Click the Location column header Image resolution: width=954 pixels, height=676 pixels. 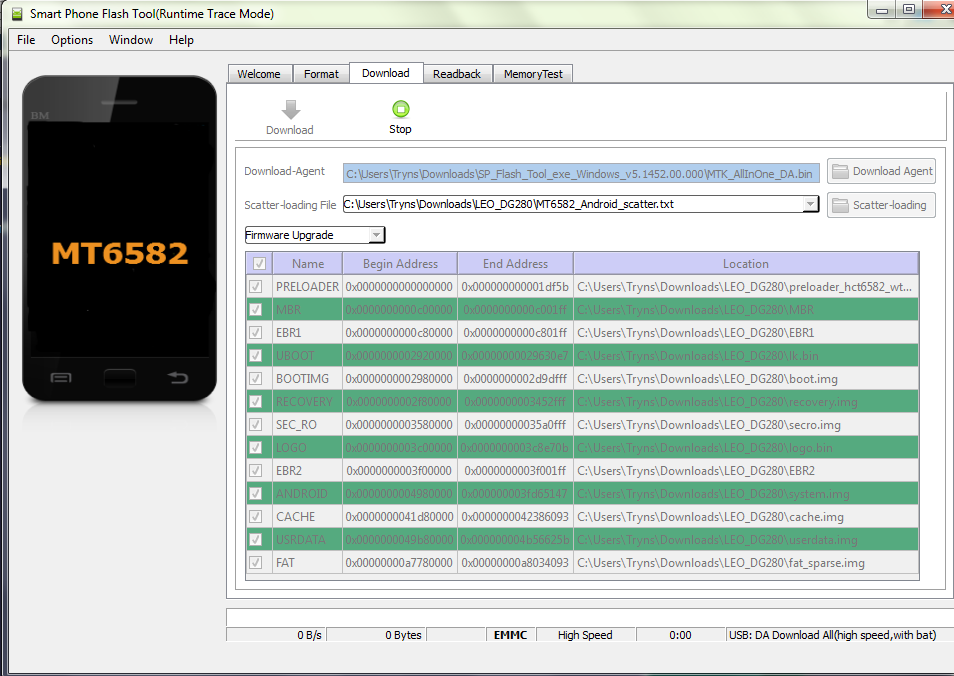(x=745, y=264)
